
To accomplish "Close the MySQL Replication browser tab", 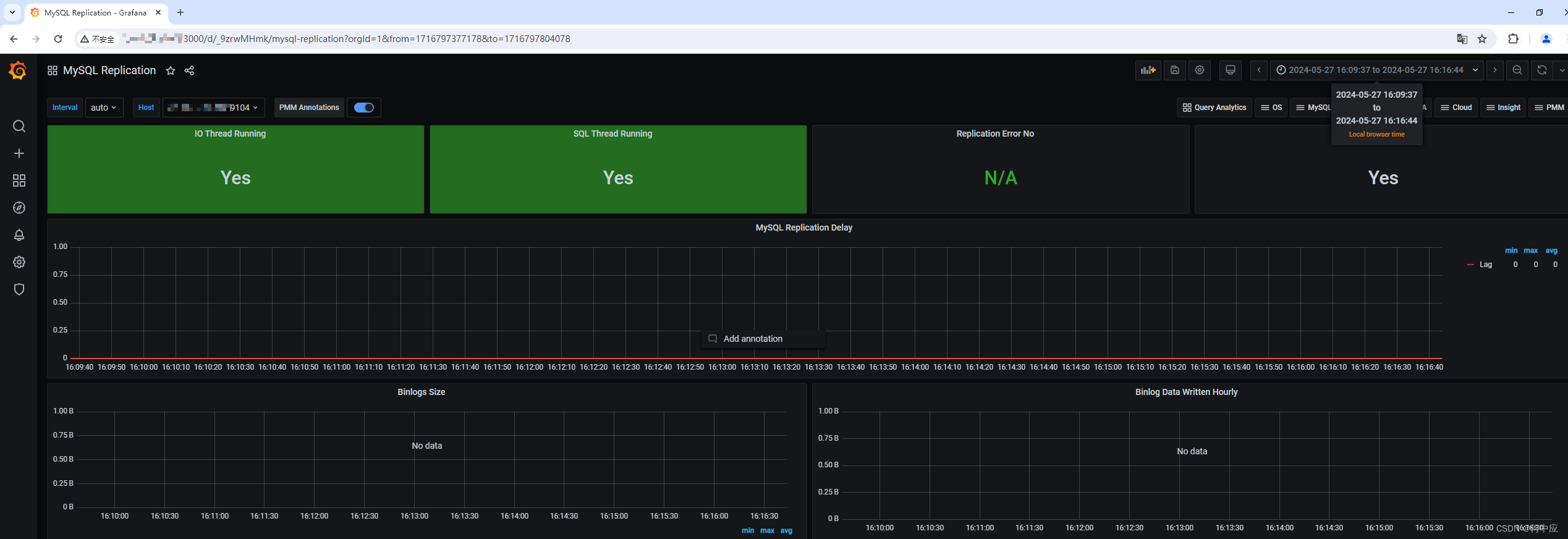I will 158,12.
